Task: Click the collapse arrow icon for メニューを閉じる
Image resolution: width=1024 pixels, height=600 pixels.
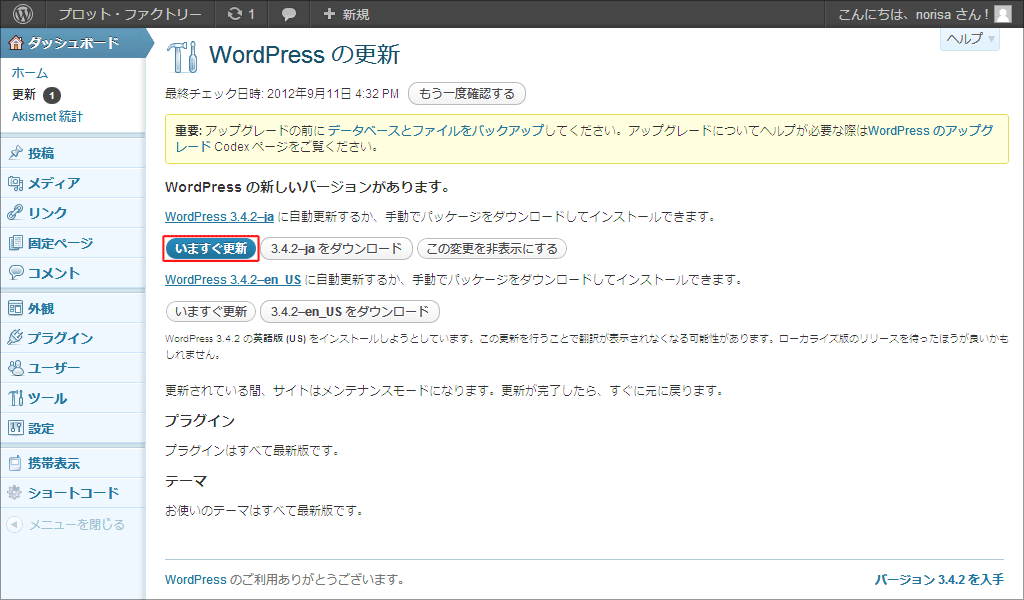Action: coord(14,524)
